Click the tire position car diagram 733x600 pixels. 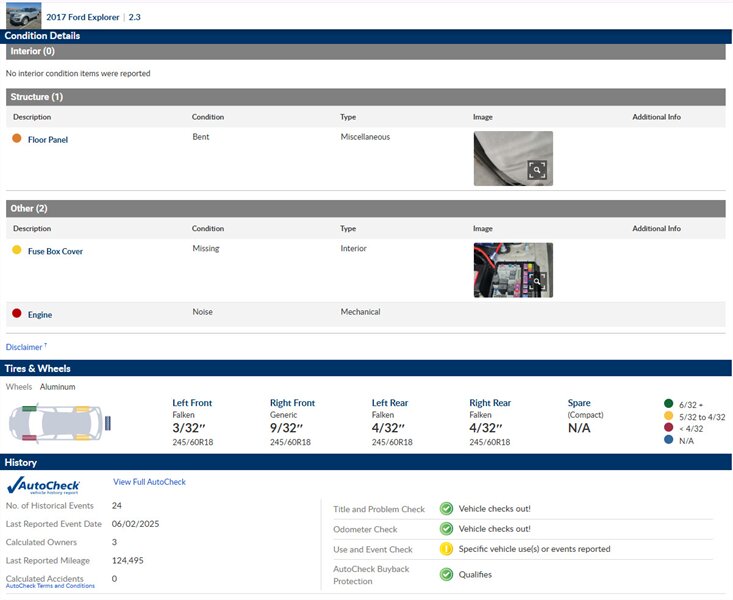click(58, 423)
